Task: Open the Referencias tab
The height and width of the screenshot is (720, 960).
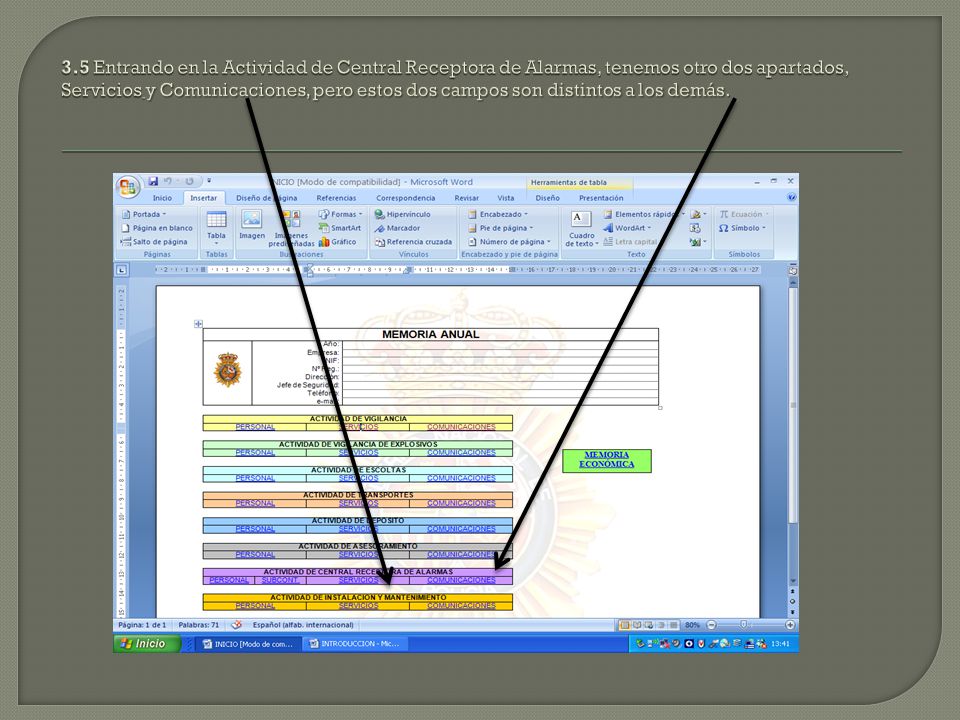Action: pyautogui.click(x=336, y=198)
